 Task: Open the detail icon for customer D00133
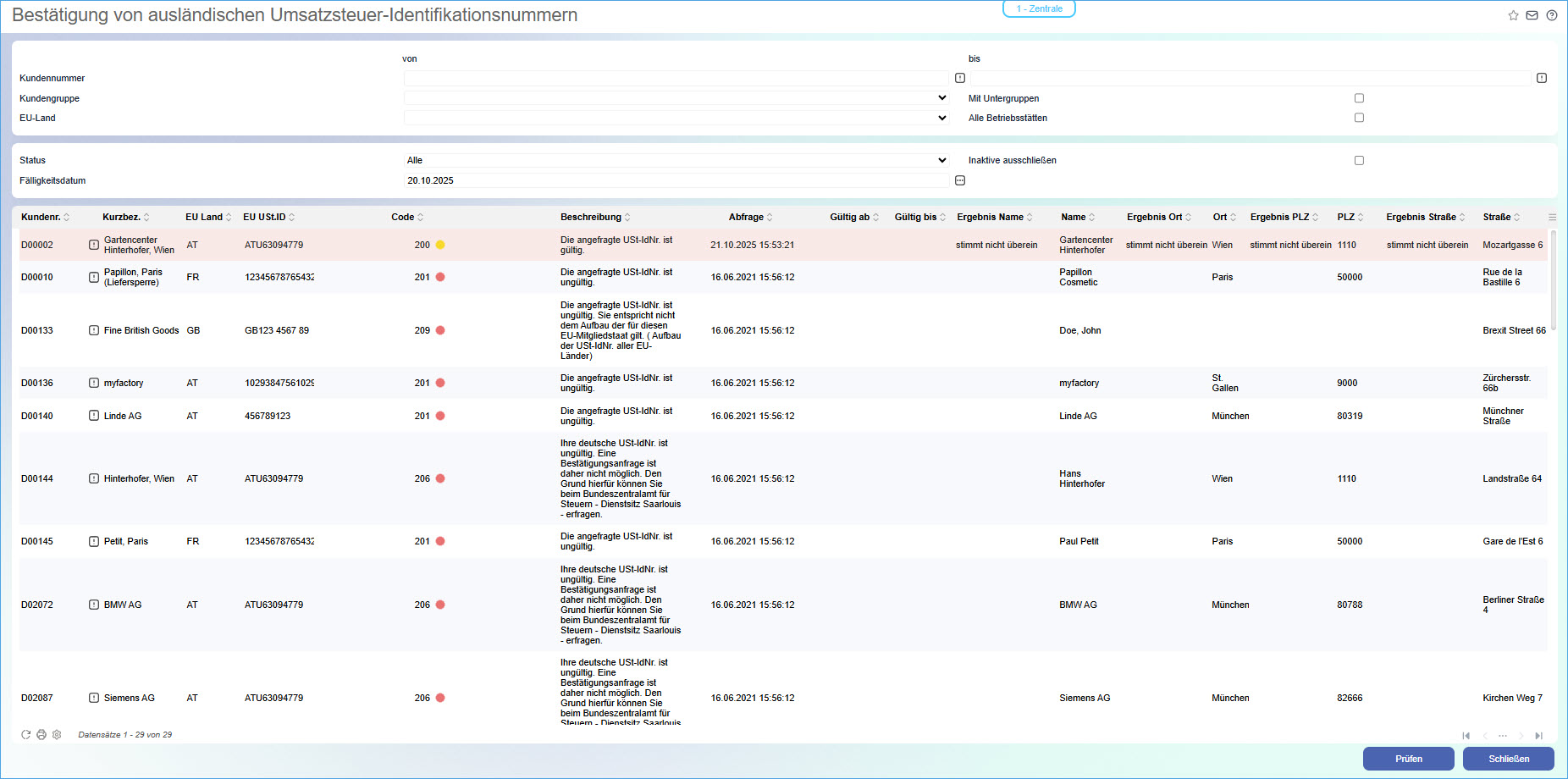click(94, 330)
